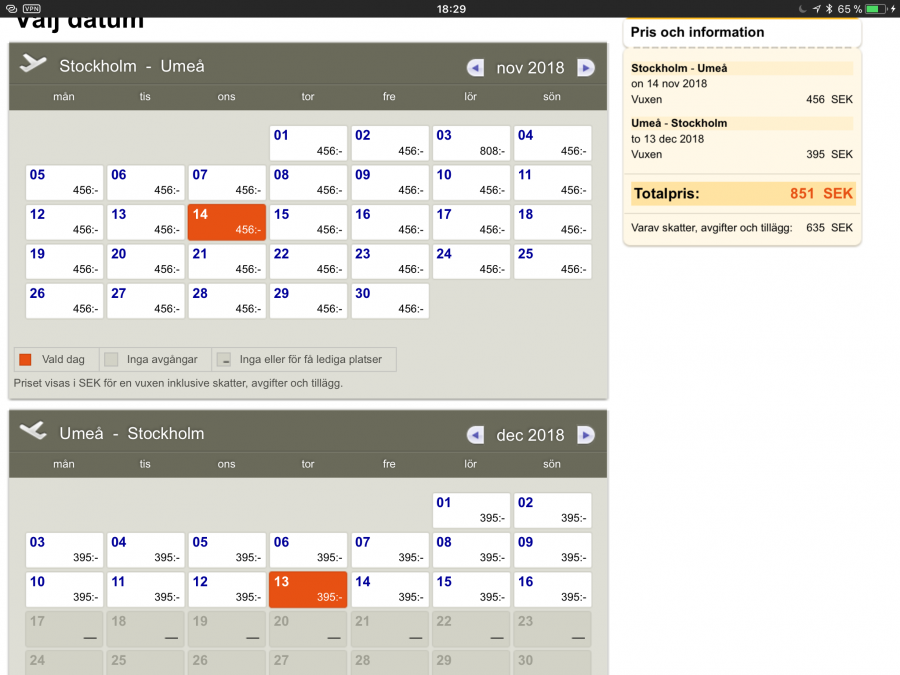Click previous month arrow beside dec 2018
The image size is (900, 675).
click(x=475, y=435)
